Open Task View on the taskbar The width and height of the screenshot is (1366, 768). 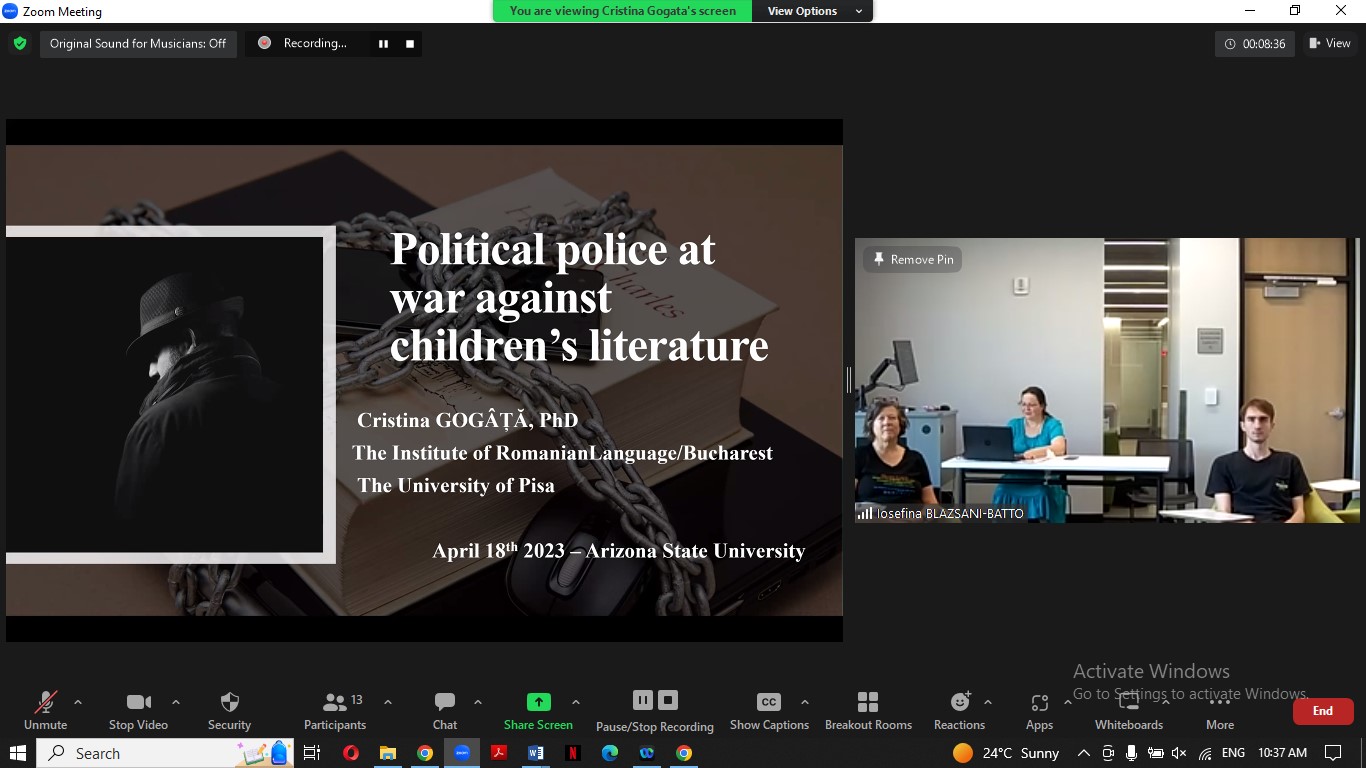click(311, 753)
